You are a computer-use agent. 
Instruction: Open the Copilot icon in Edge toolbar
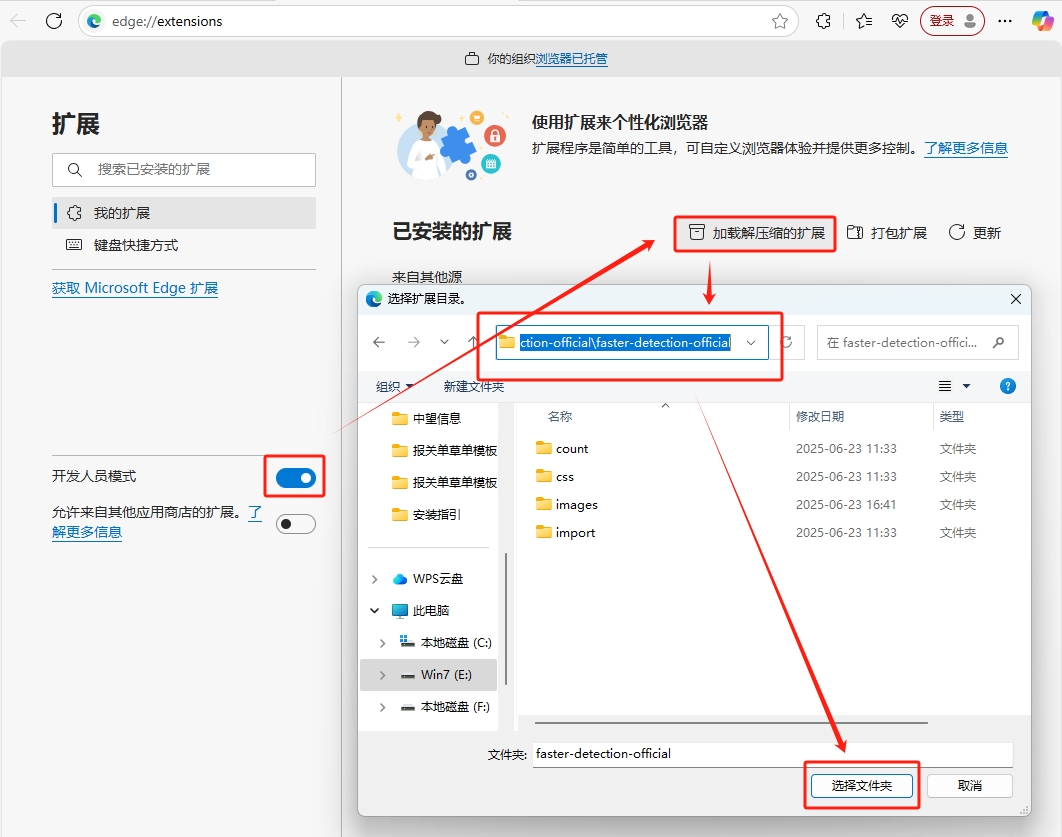tap(1041, 21)
